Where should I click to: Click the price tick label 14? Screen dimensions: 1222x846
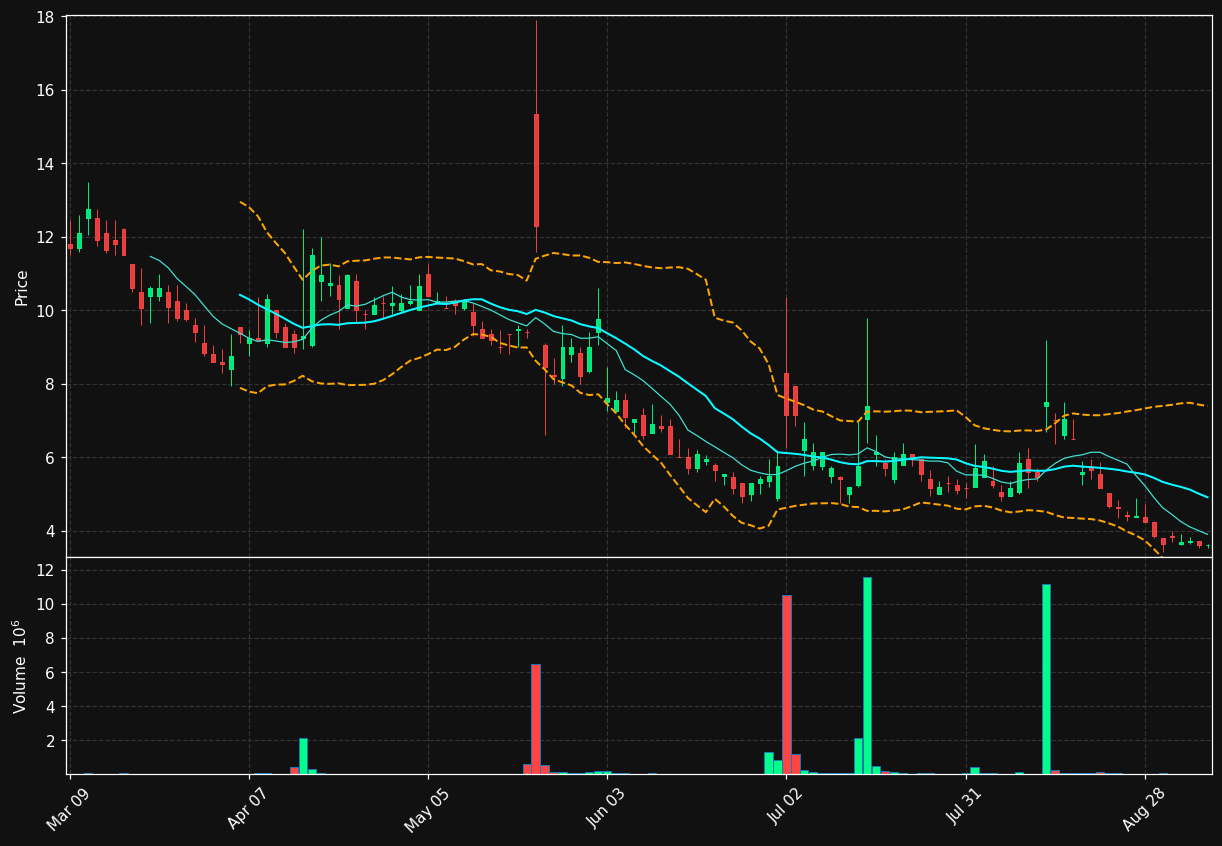(48, 164)
